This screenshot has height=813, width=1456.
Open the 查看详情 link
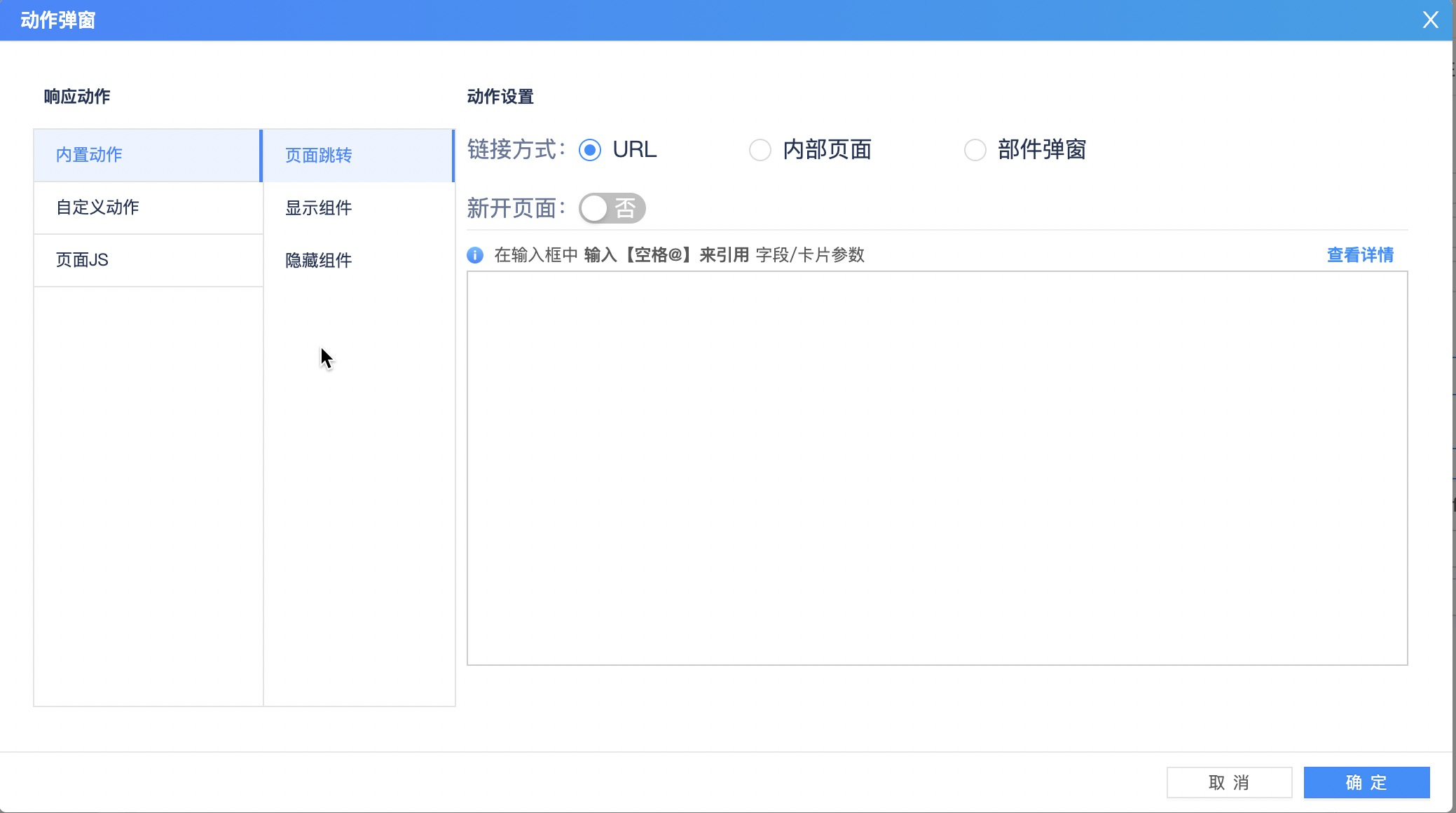tap(1360, 255)
